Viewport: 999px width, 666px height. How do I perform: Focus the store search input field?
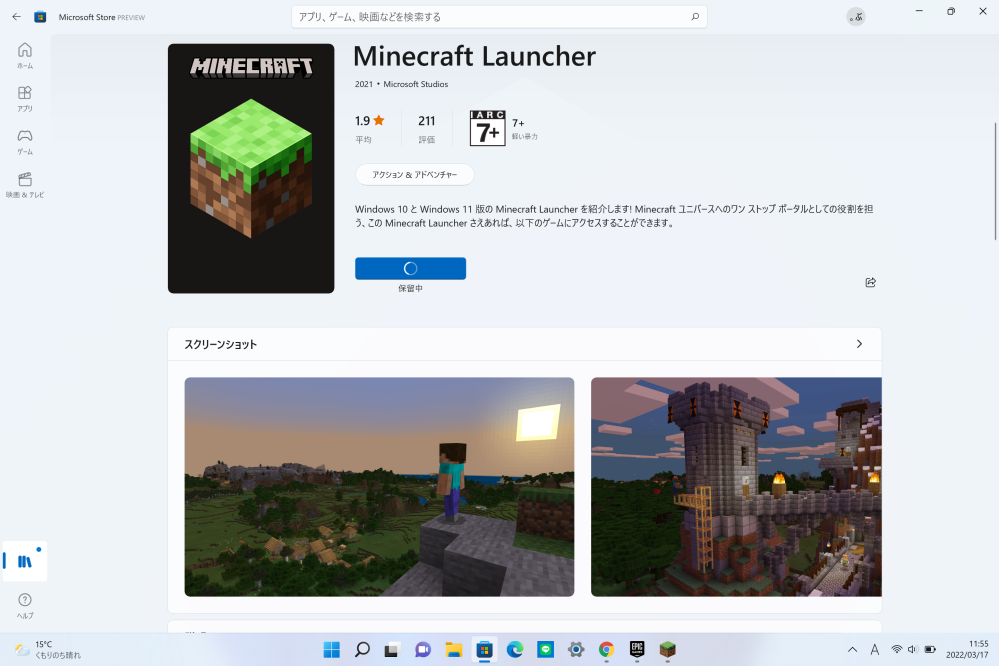499,17
